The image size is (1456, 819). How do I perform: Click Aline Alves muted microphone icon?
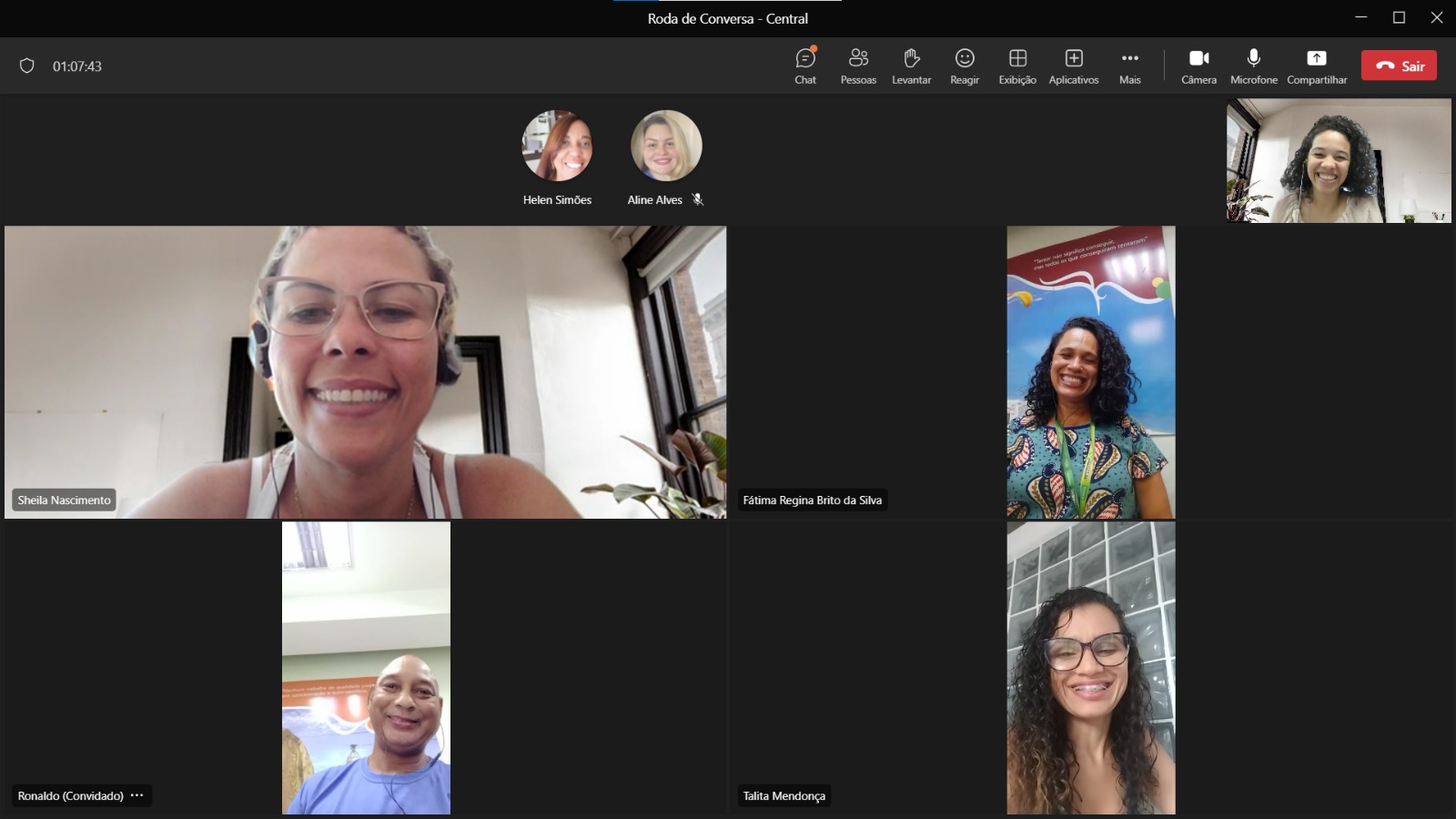point(698,199)
